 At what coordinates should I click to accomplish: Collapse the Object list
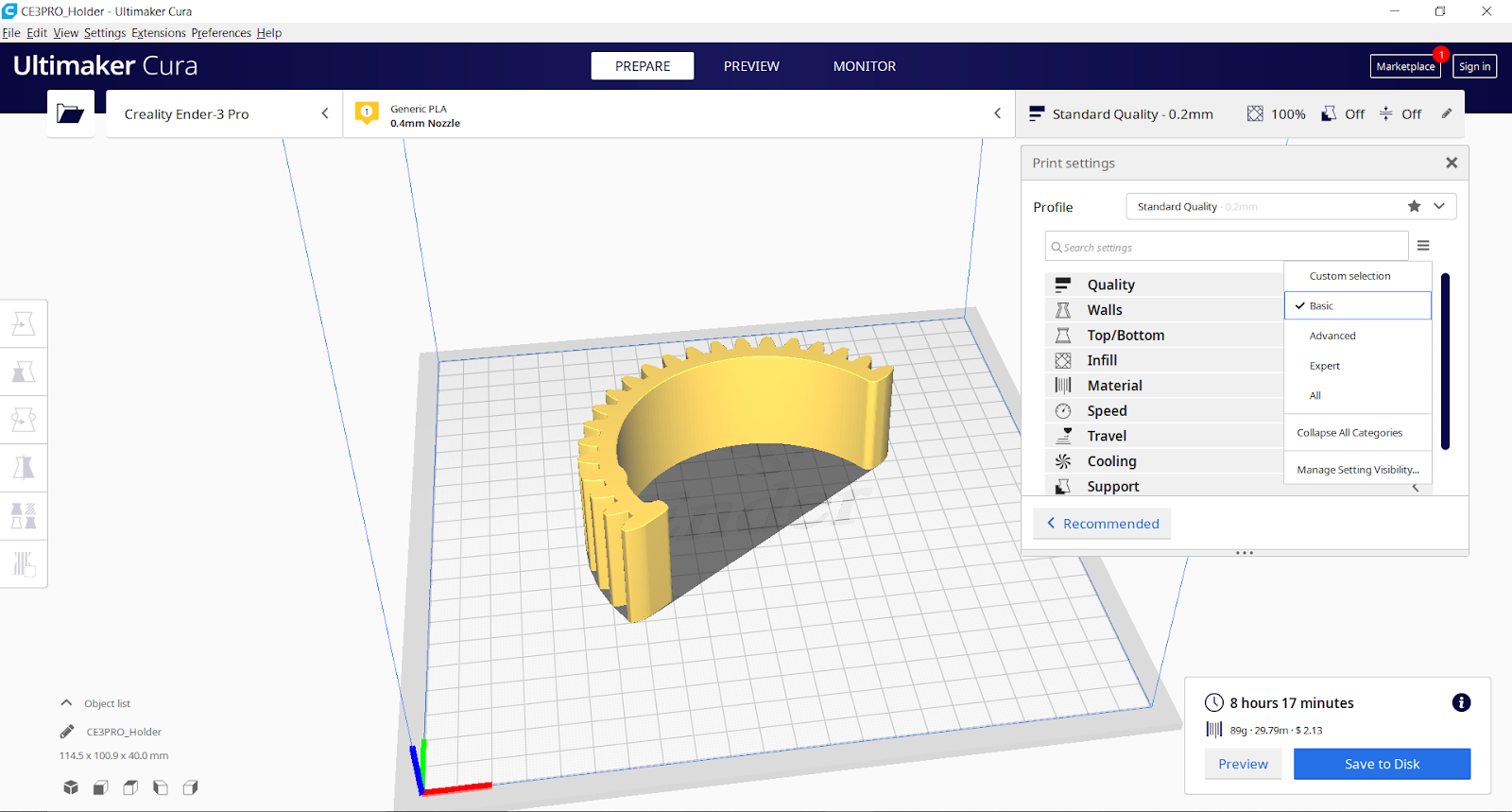click(66, 702)
